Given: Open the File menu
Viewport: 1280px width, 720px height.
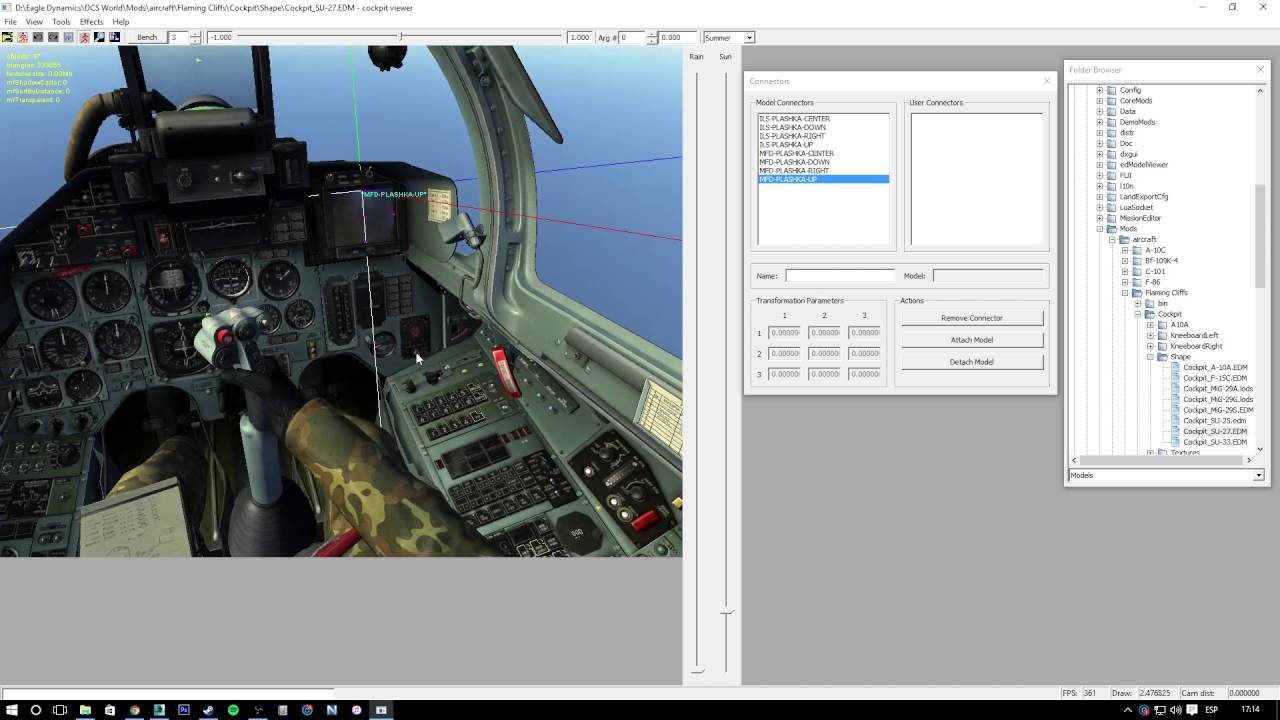Looking at the screenshot, I should tap(10, 21).
